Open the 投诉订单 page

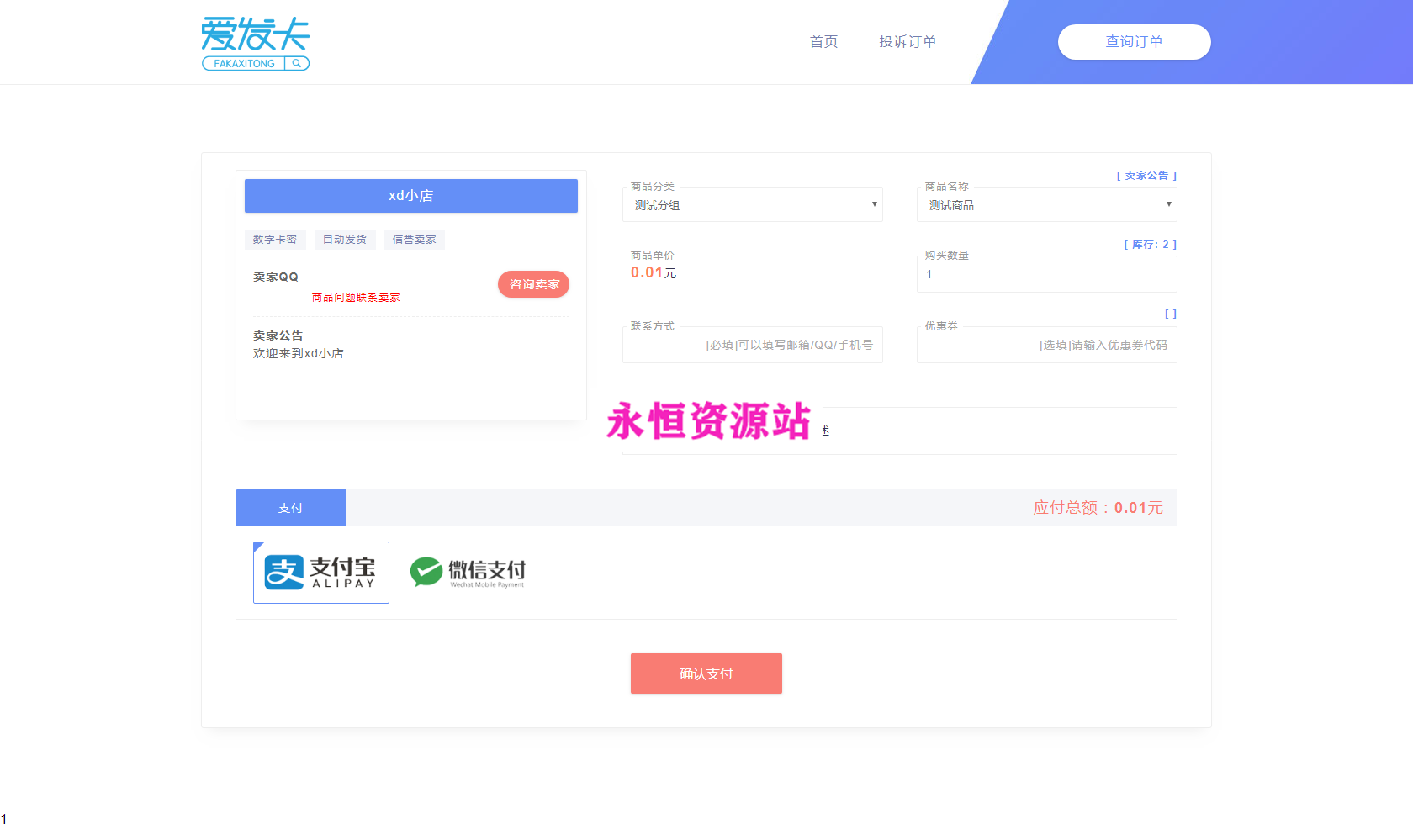coord(908,42)
